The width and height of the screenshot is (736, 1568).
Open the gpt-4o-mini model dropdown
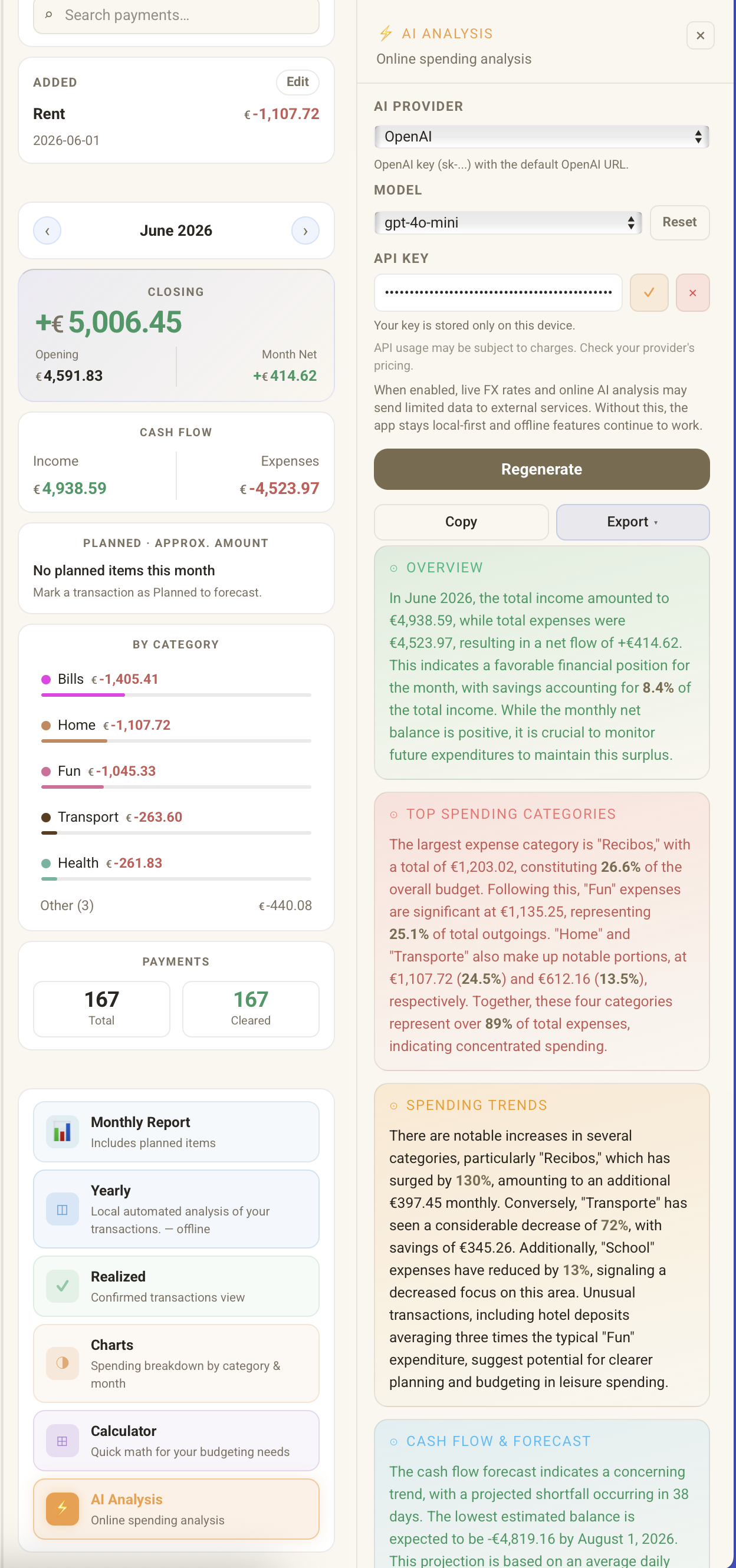pyautogui.click(x=508, y=222)
